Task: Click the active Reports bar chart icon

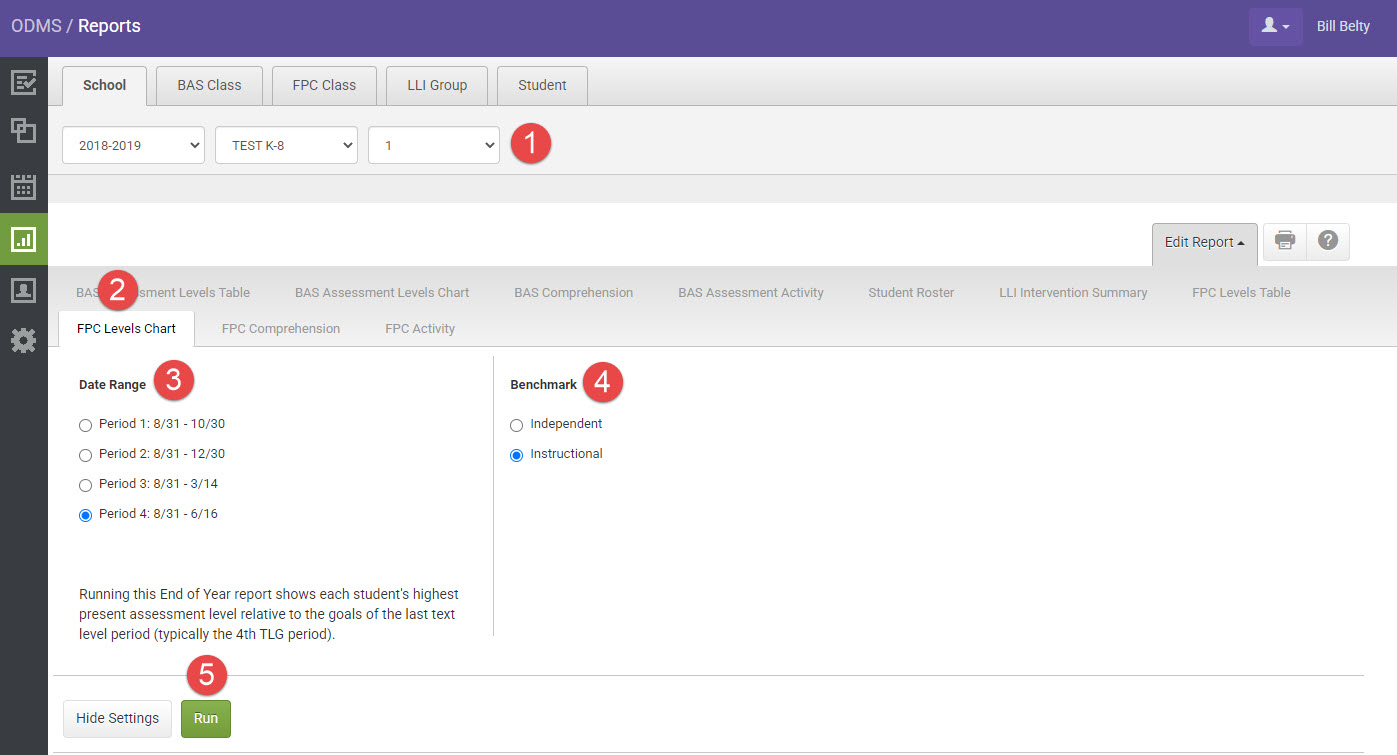Action: point(24,239)
